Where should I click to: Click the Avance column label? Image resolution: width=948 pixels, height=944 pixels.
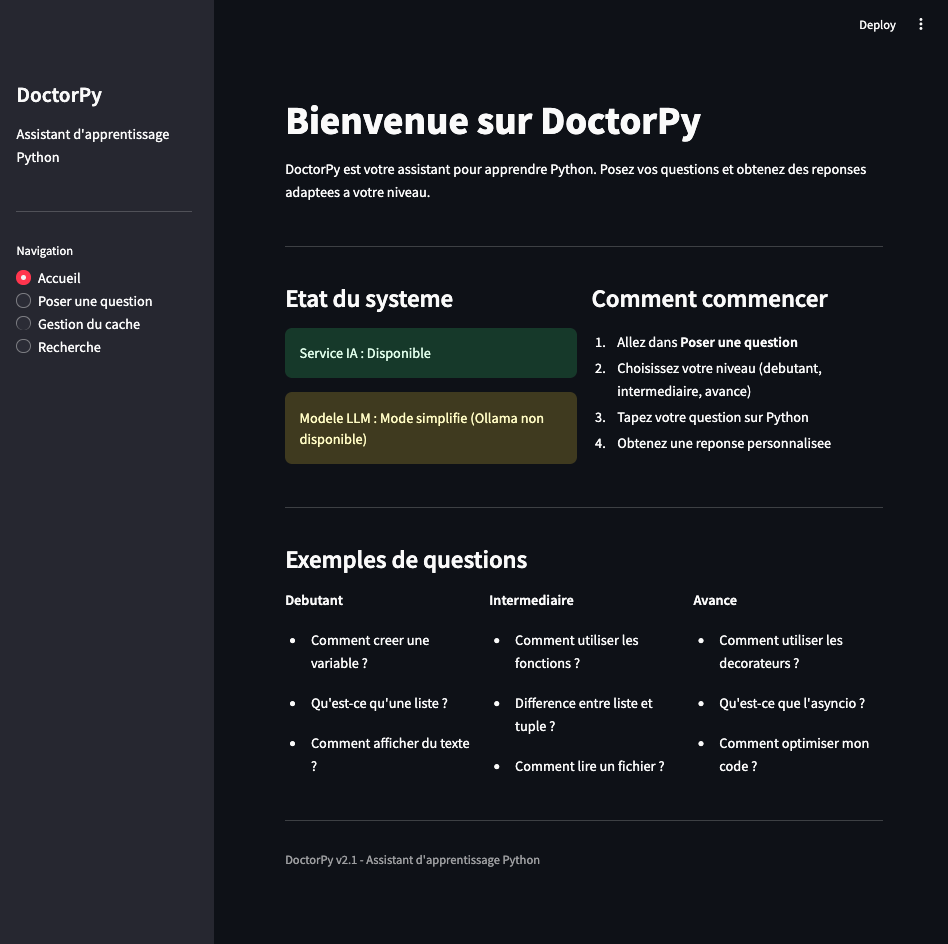[715, 601]
